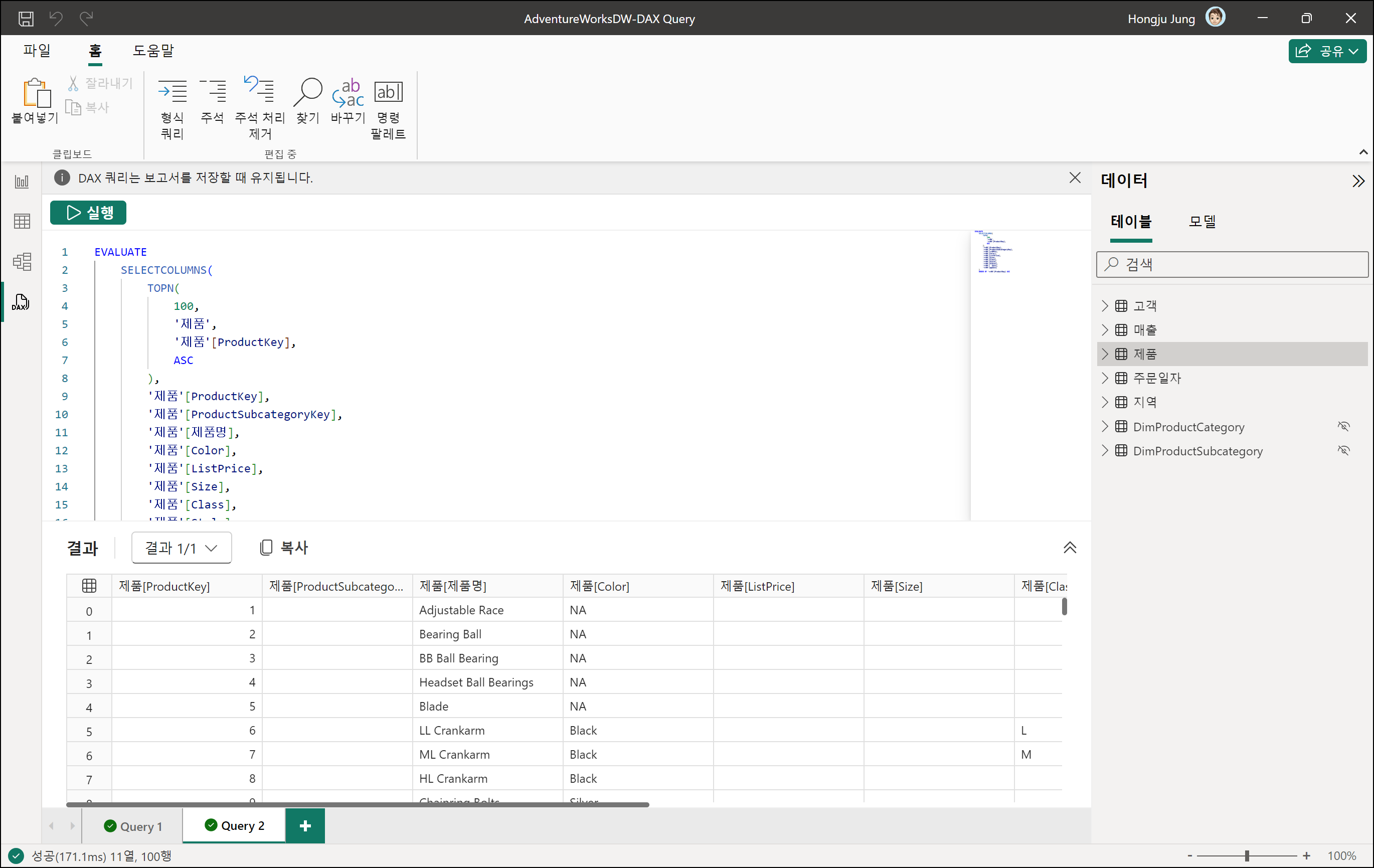The height and width of the screenshot is (868, 1374).
Task: Toggle hidden eye icon for DimProductCategory
Action: pyautogui.click(x=1343, y=426)
